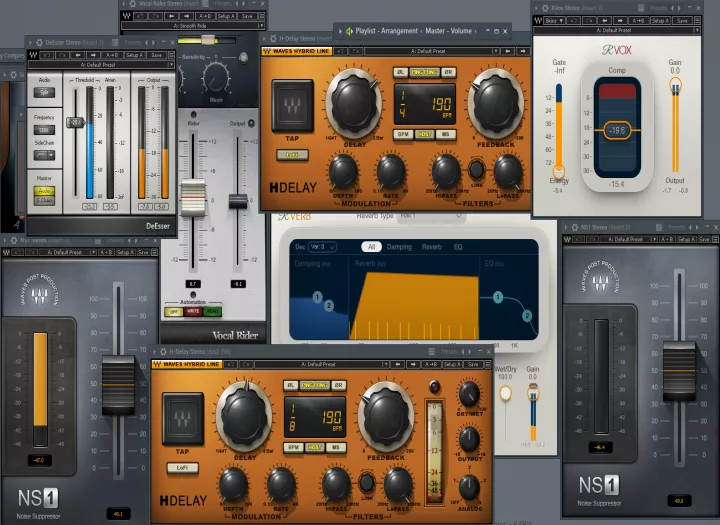Tap the TAP tempo pad on the lower H-Delay
The height and width of the screenshot is (525, 720).
(183, 419)
